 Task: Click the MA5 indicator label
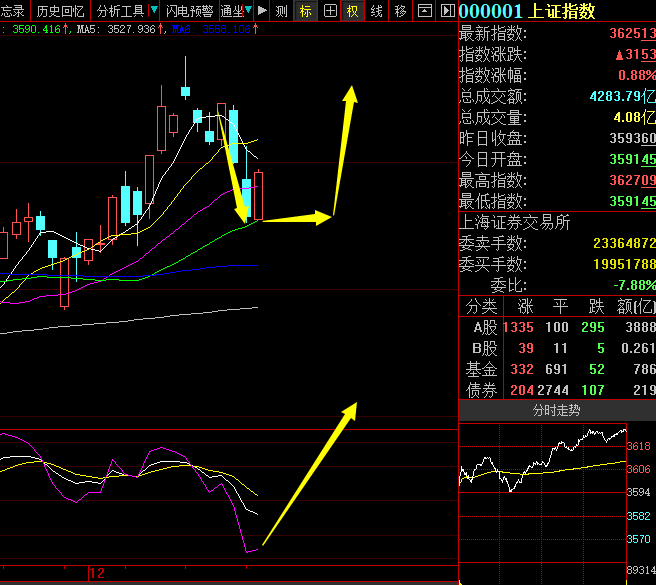(x=86, y=29)
